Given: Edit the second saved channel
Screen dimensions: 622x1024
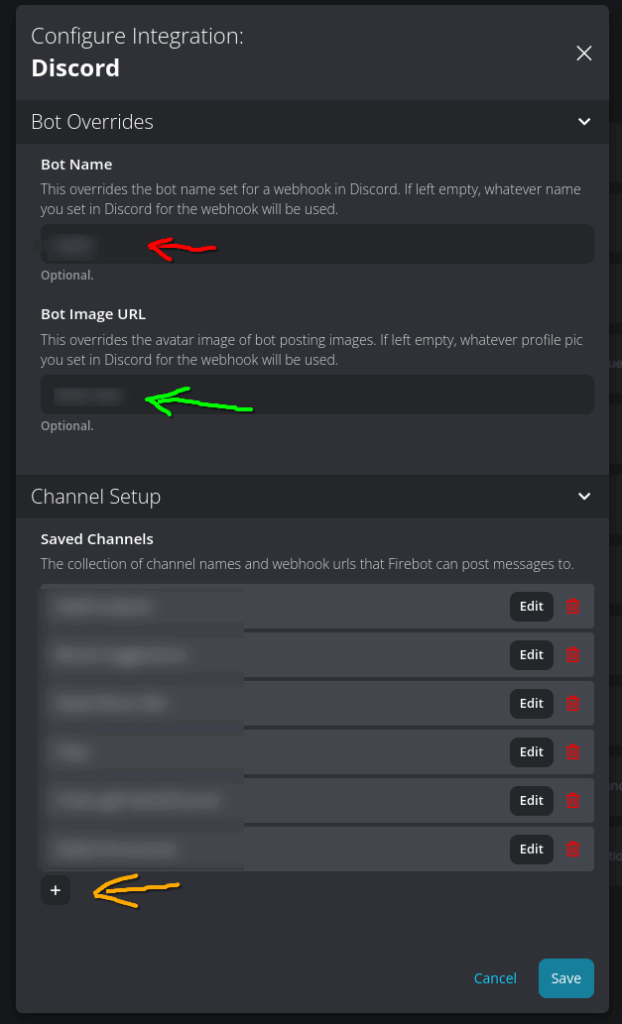Looking at the screenshot, I should (531, 654).
